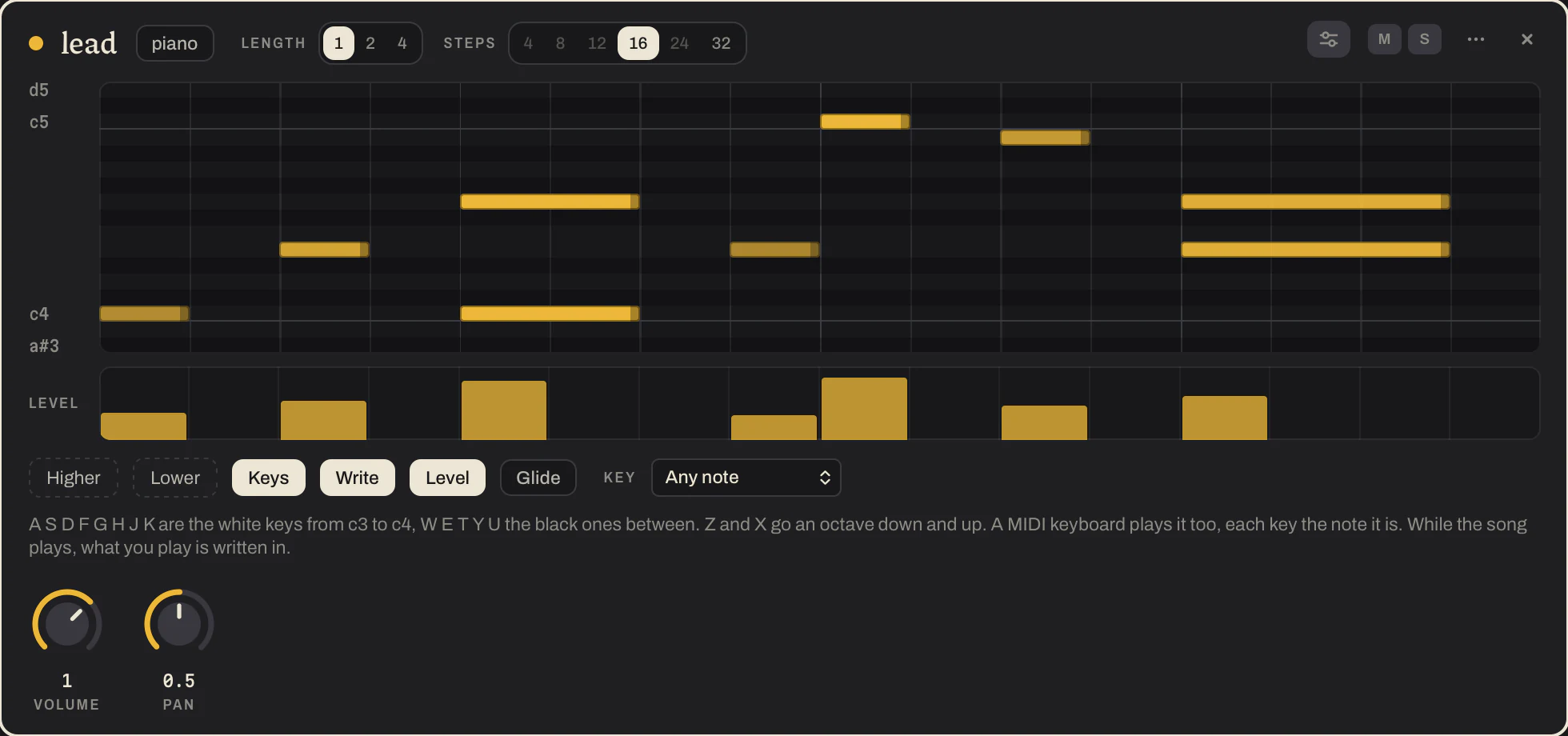Click the c5 pitch label
The height and width of the screenshot is (736, 1568).
pyautogui.click(x=39, y=122)
